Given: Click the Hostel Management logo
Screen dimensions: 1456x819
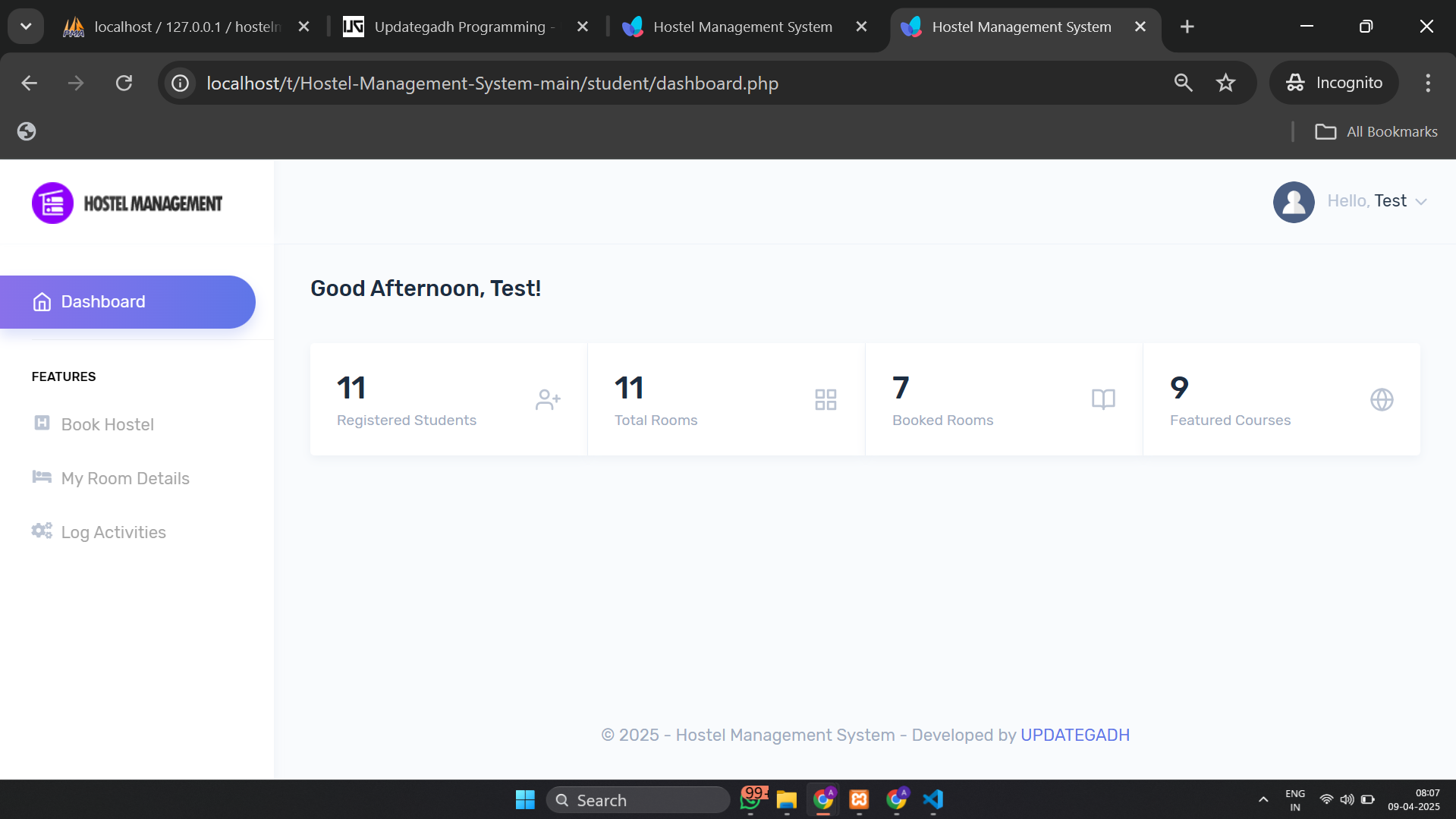Looking at the screenshot, I should 127,202.
